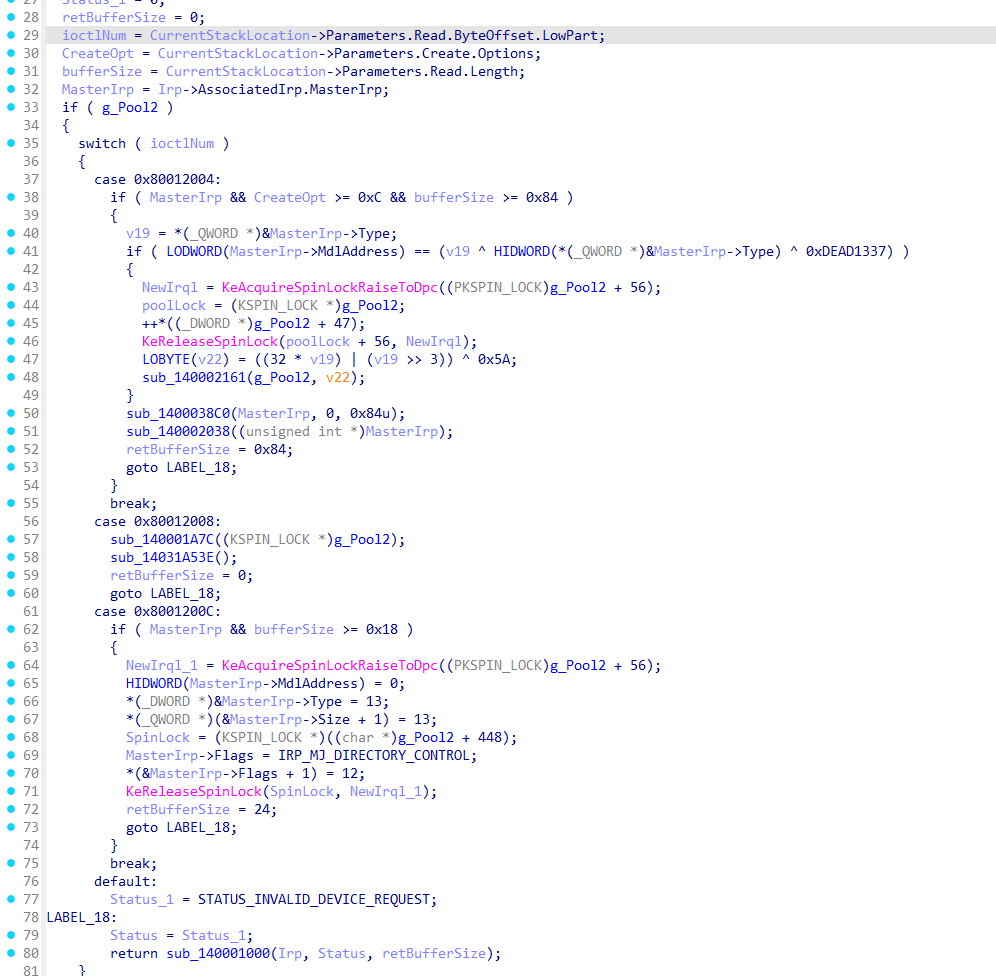Toggle breakpoint dot on line 38
Image resolution: width=996 pixels, height=976 pixels.
[11, 197]
